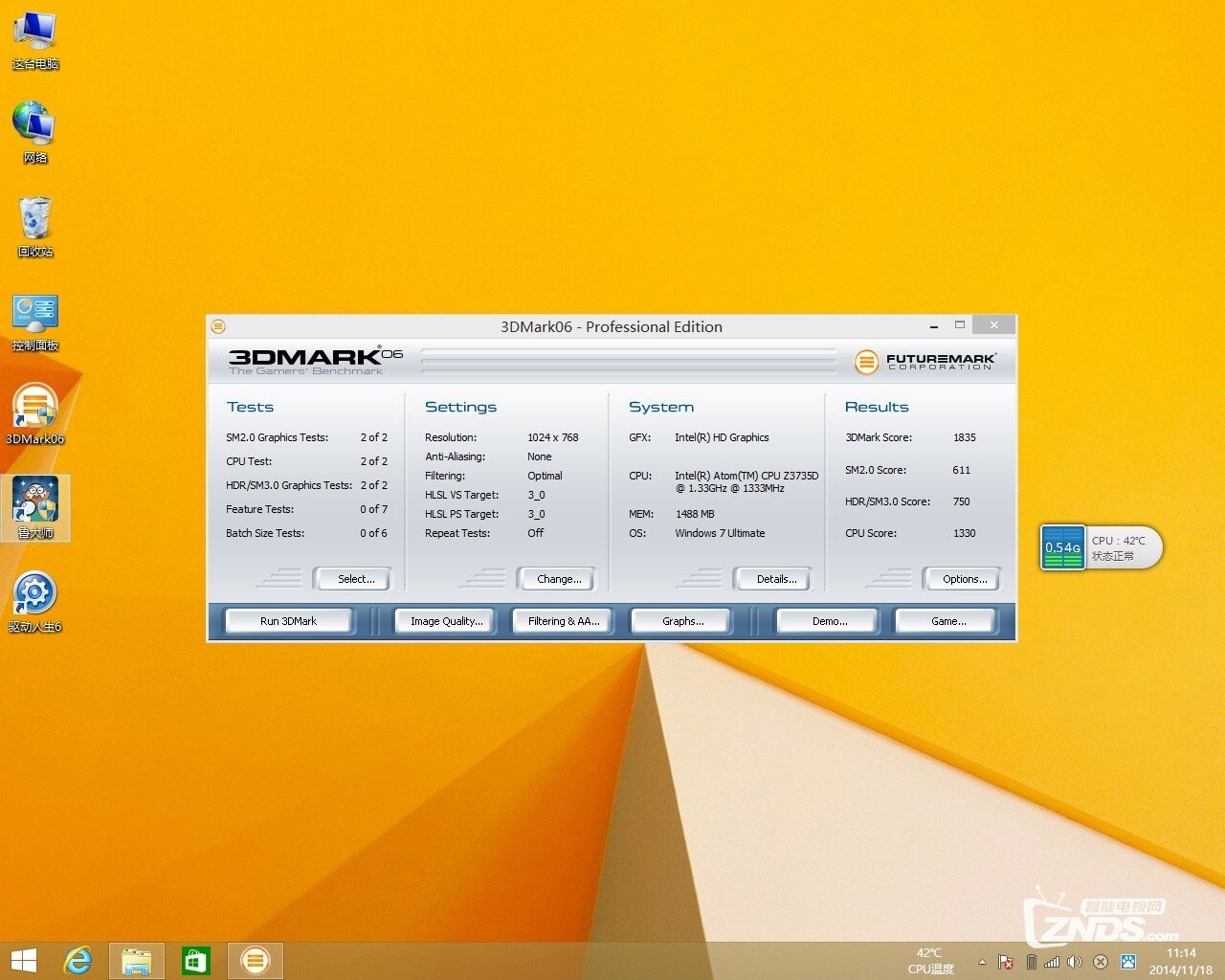
Task: Click the Anti-Aliasing None value
Action: [x=540, y=457]
